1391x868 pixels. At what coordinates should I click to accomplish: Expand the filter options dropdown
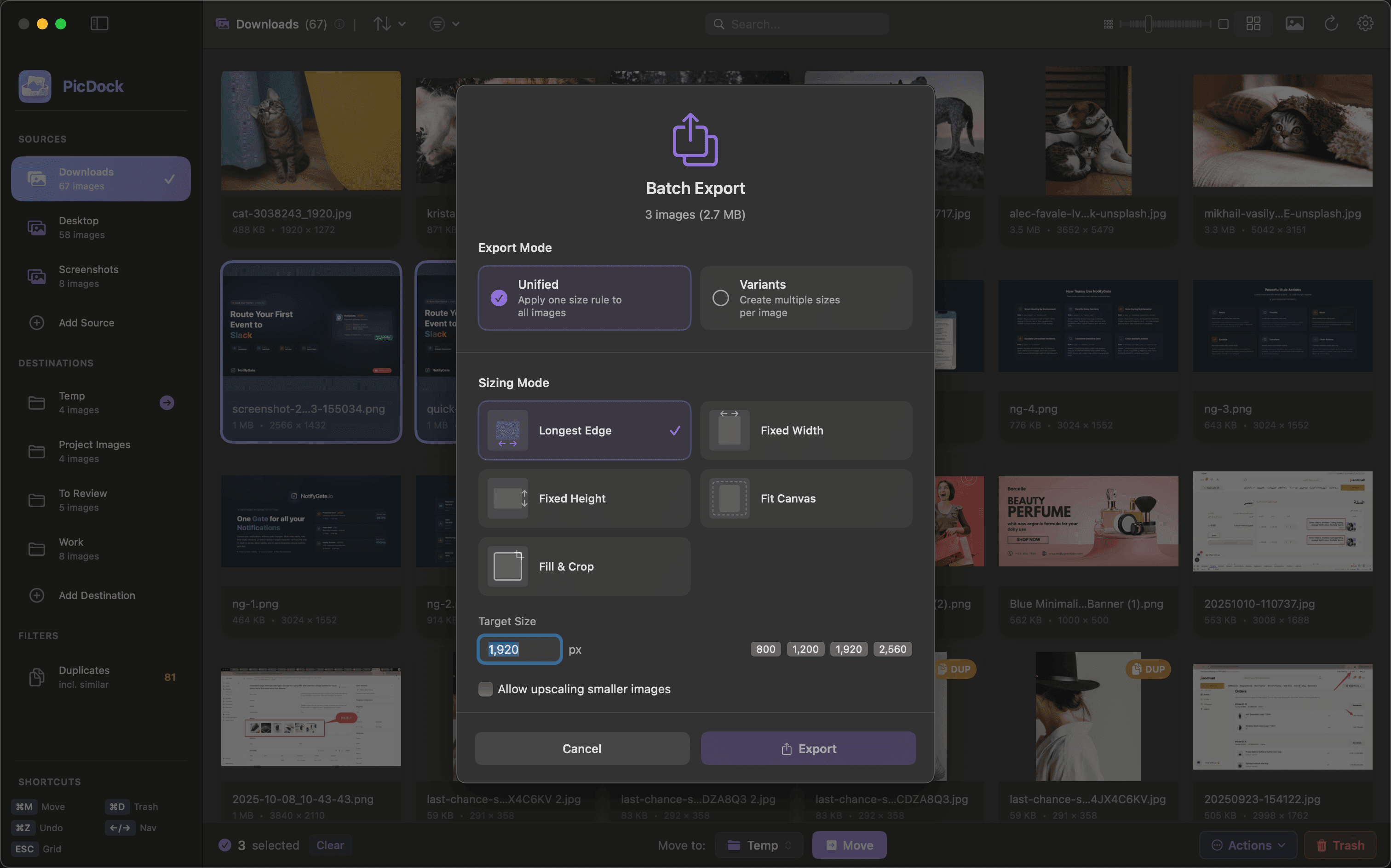pyautogui.click(x=444, y=23)
